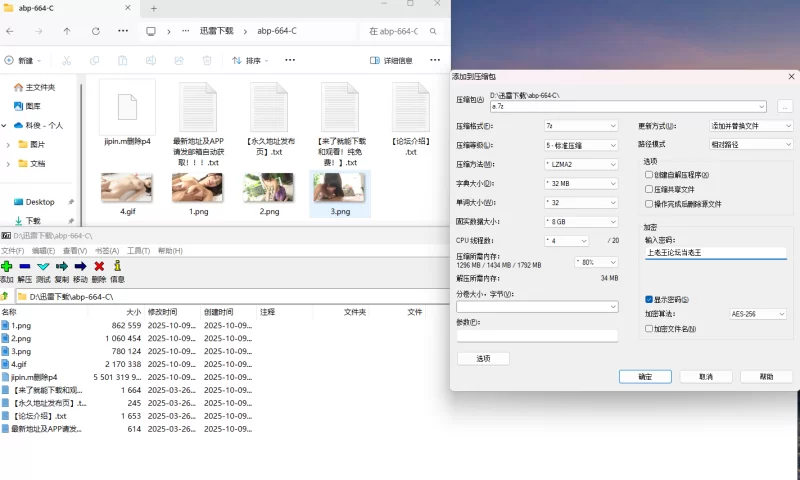Click the 输入密码 password field
This screenshot has width=800, height=480.
point(716,253)
